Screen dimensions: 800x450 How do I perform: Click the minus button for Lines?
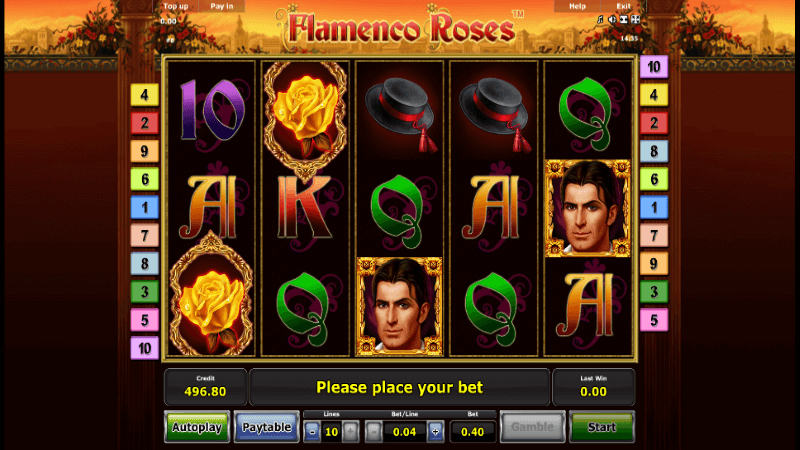point(312,432)
